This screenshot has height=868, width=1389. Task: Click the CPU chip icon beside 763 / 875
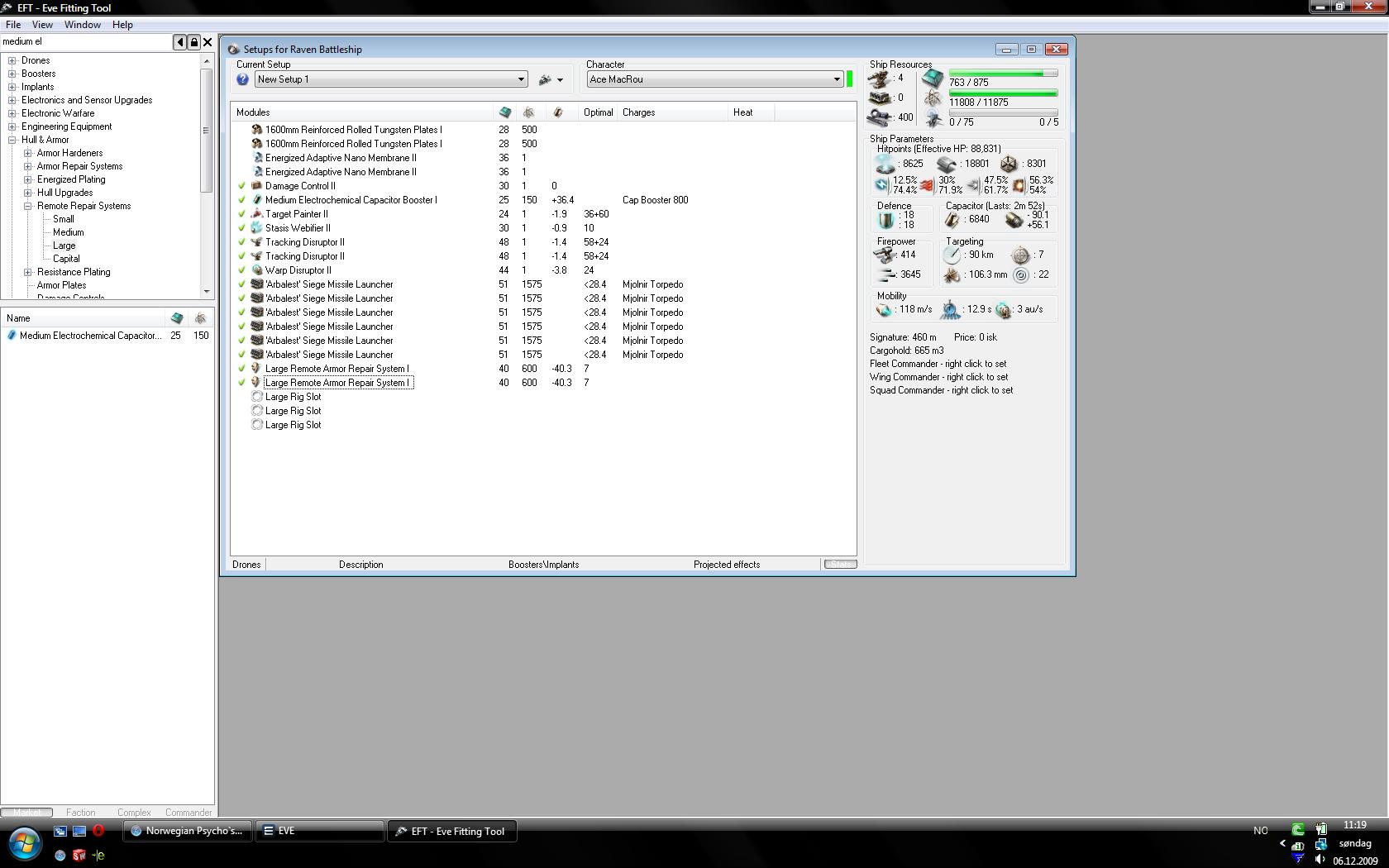click(x=933, y=79)
